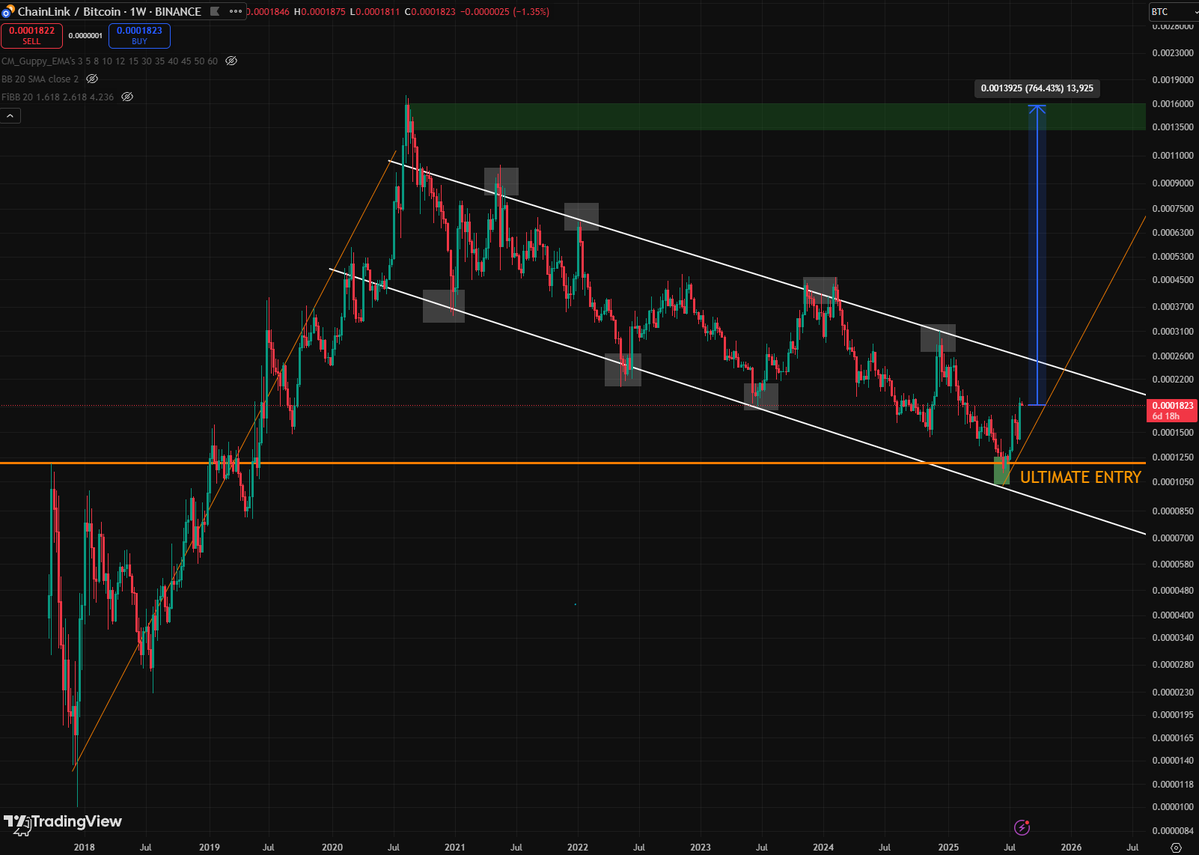Click the FiBB 20 1.618 2.618 4.236 indicator name
Viewport: 1199px width, 855px height.
click(57, 97)
